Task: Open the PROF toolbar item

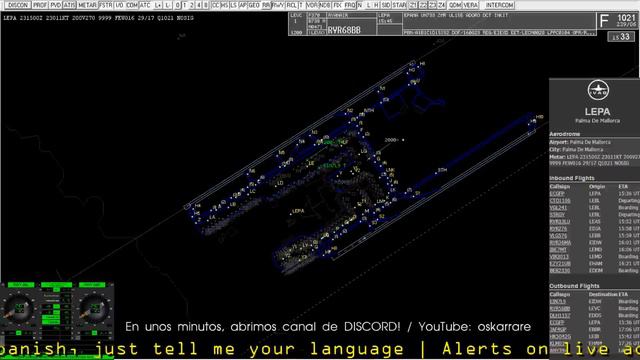Action: [40, 5]
